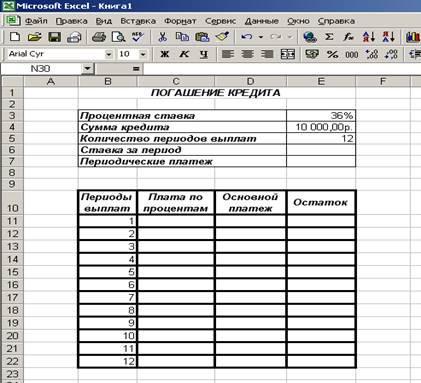421x383 pixels.
Task: Copy the selection using the Copy icon
Action: [182, 37]
